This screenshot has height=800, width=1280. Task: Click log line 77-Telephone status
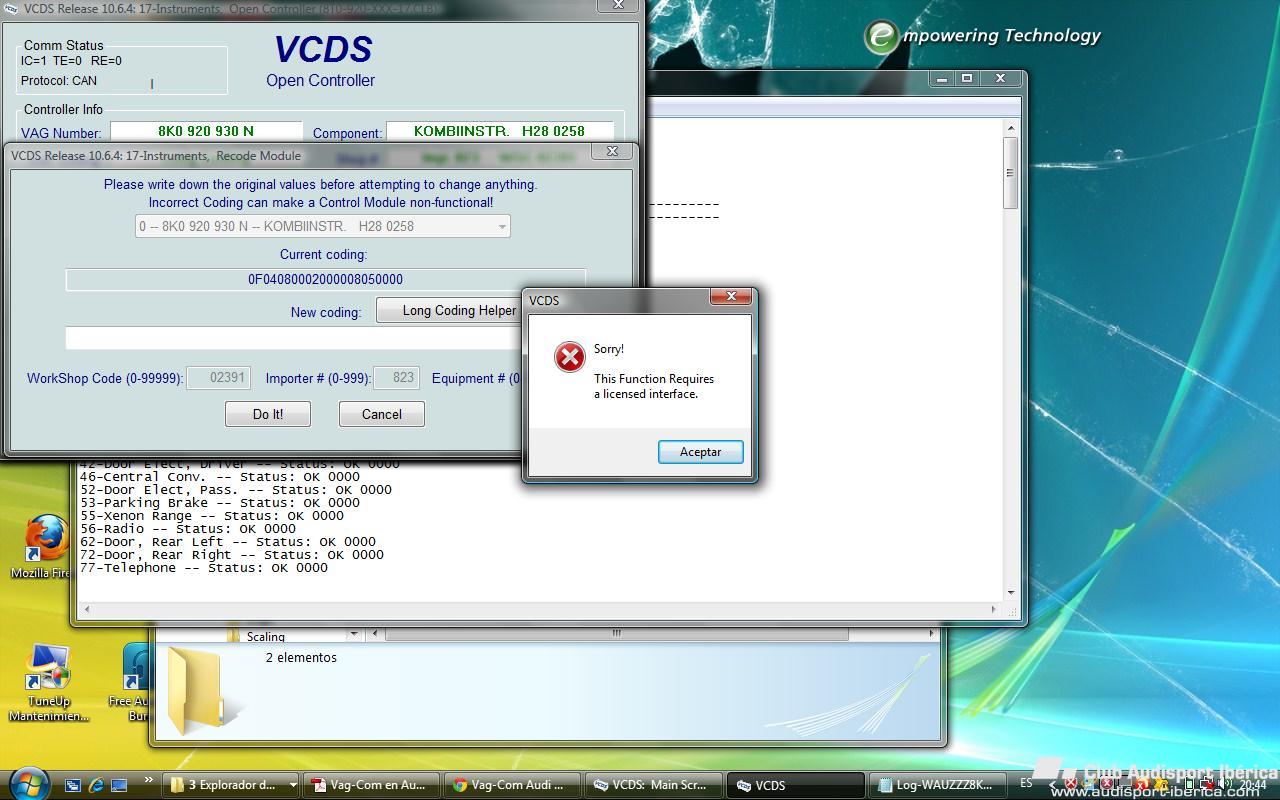tap(204, 568)
